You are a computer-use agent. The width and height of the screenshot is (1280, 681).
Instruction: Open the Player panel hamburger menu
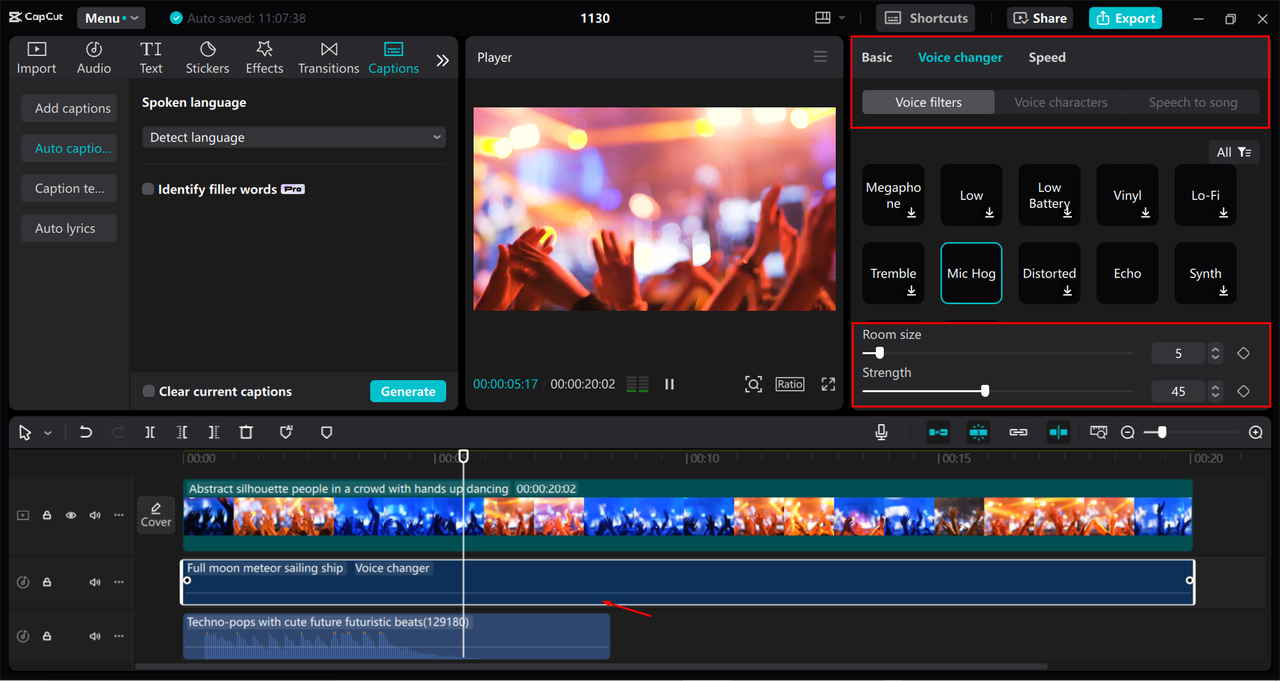pyautogui.click(x=820, y=57)
